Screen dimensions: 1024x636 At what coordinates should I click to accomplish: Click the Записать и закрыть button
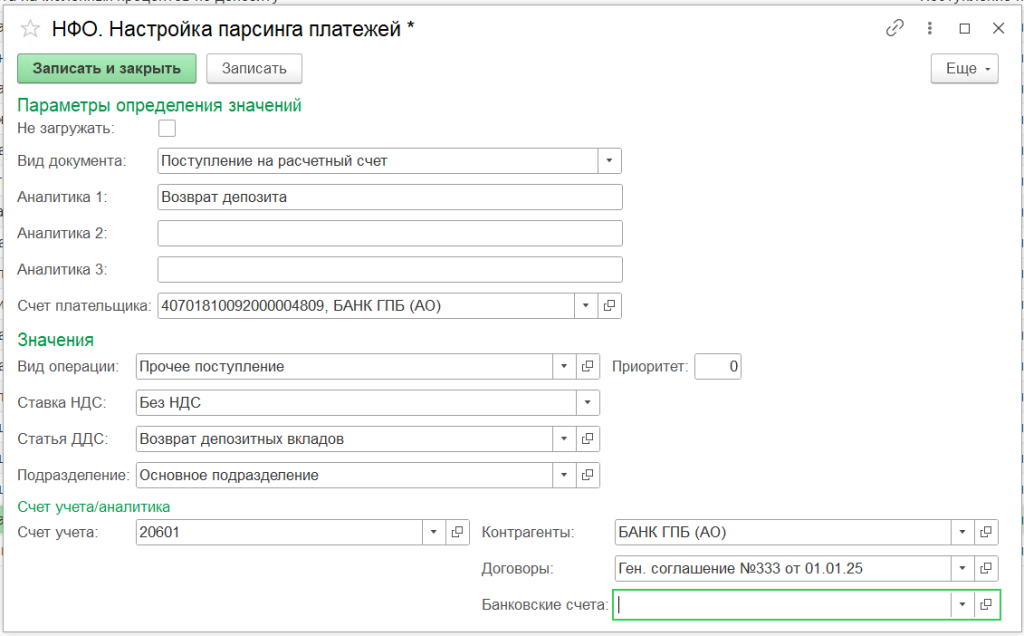[x=107, y=69]
